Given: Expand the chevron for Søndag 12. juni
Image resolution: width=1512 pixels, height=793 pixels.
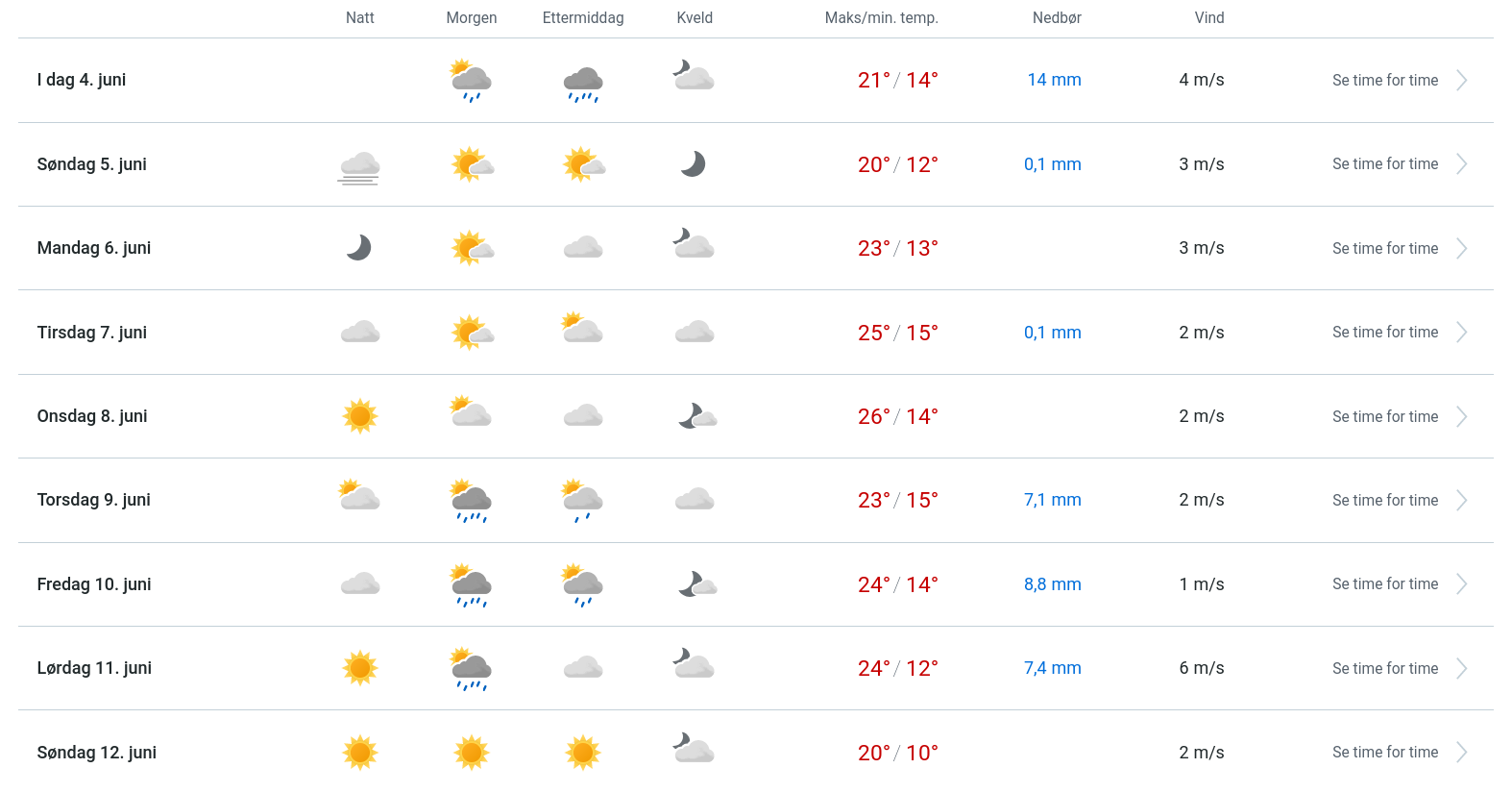Looking at the screenshot, I should (1461, 753).
